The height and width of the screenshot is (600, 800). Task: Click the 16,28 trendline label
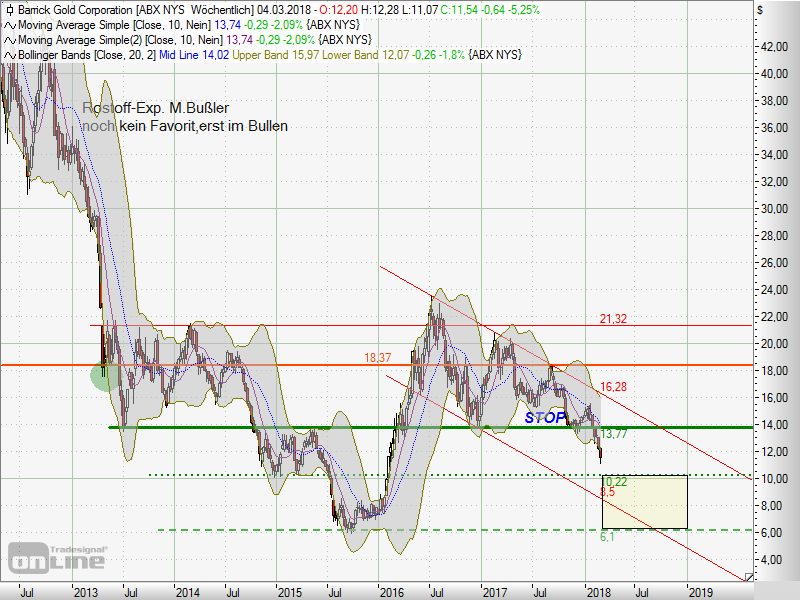[x=613, y=387]
